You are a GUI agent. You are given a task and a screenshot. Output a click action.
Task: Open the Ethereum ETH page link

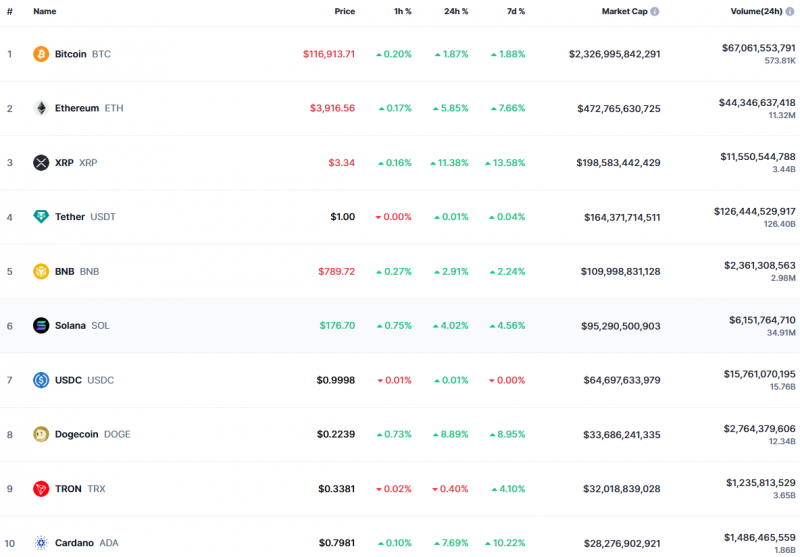(89, 108)
